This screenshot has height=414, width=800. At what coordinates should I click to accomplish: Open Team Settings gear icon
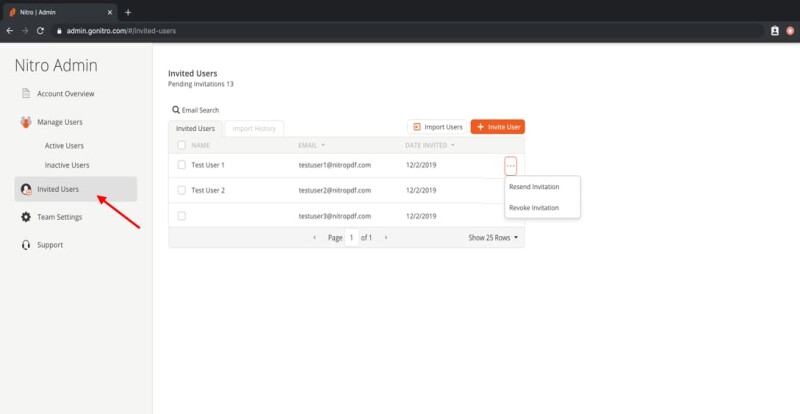(x=26, y=217)
